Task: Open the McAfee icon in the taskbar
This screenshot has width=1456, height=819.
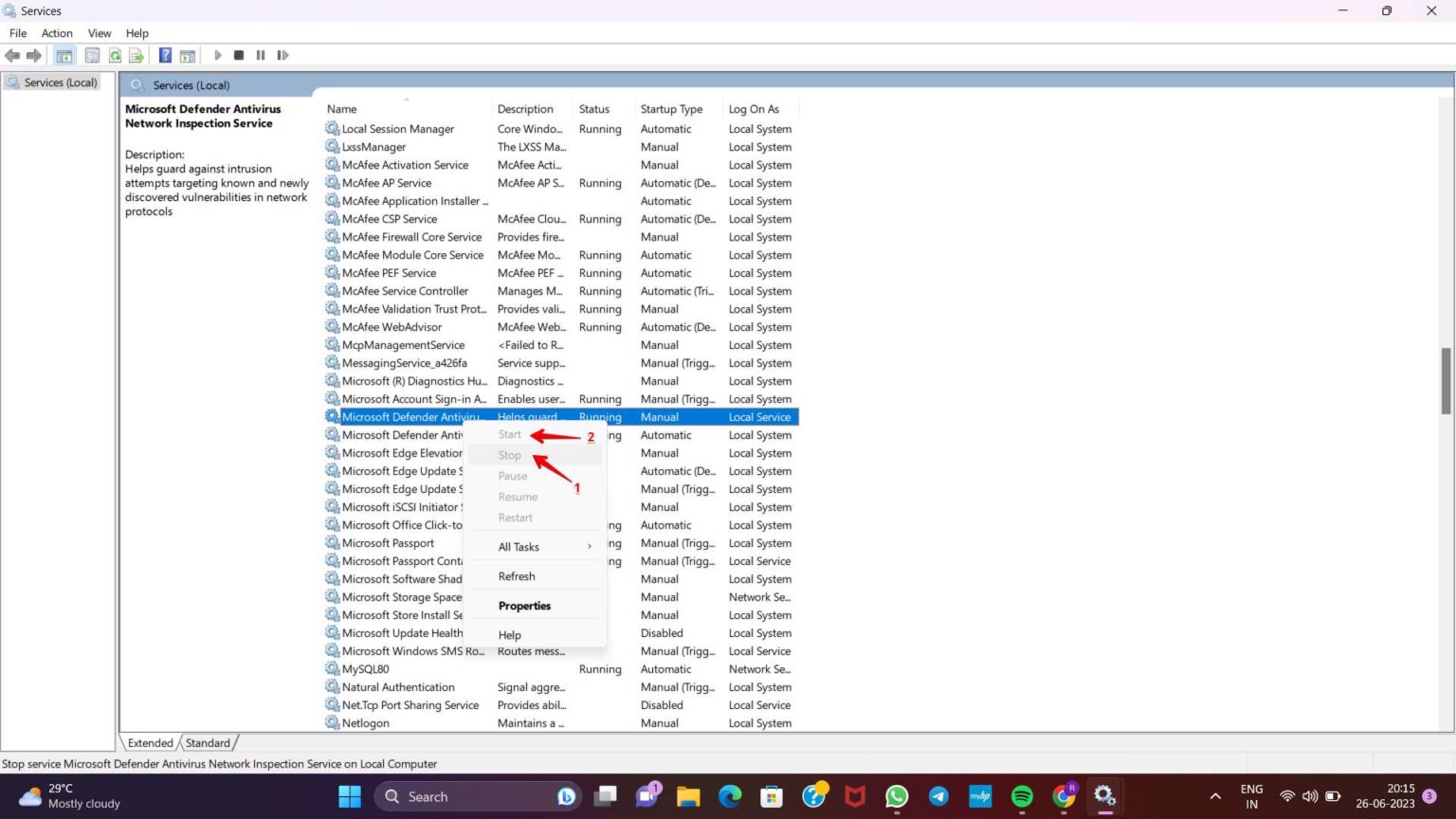Action: [854, 796]
